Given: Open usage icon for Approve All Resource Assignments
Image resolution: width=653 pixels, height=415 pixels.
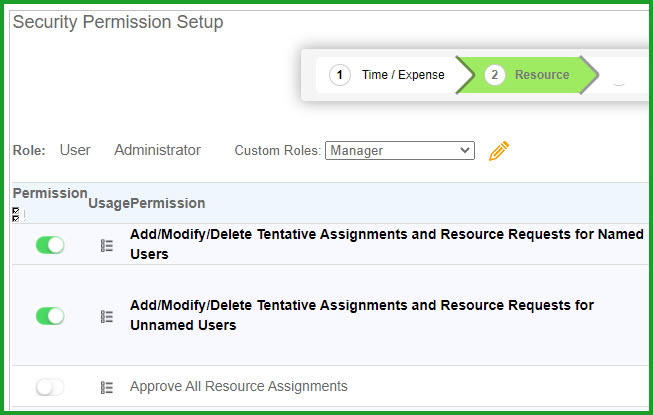Looking at the screenshot, I should click(x=107, y=388).
